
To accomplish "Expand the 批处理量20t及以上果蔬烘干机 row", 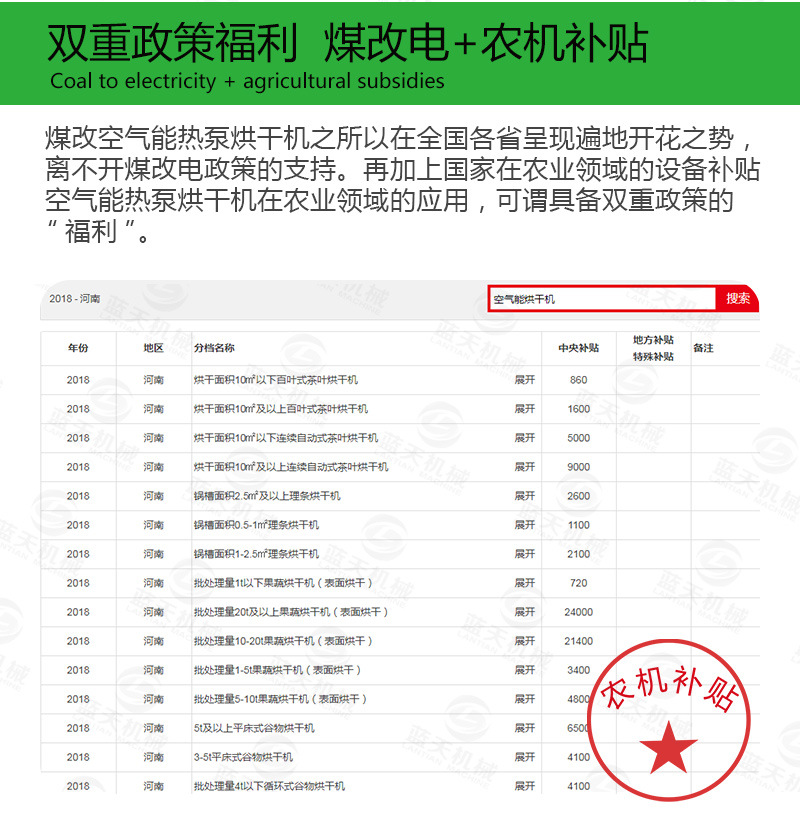I will (x=525, y=612).
